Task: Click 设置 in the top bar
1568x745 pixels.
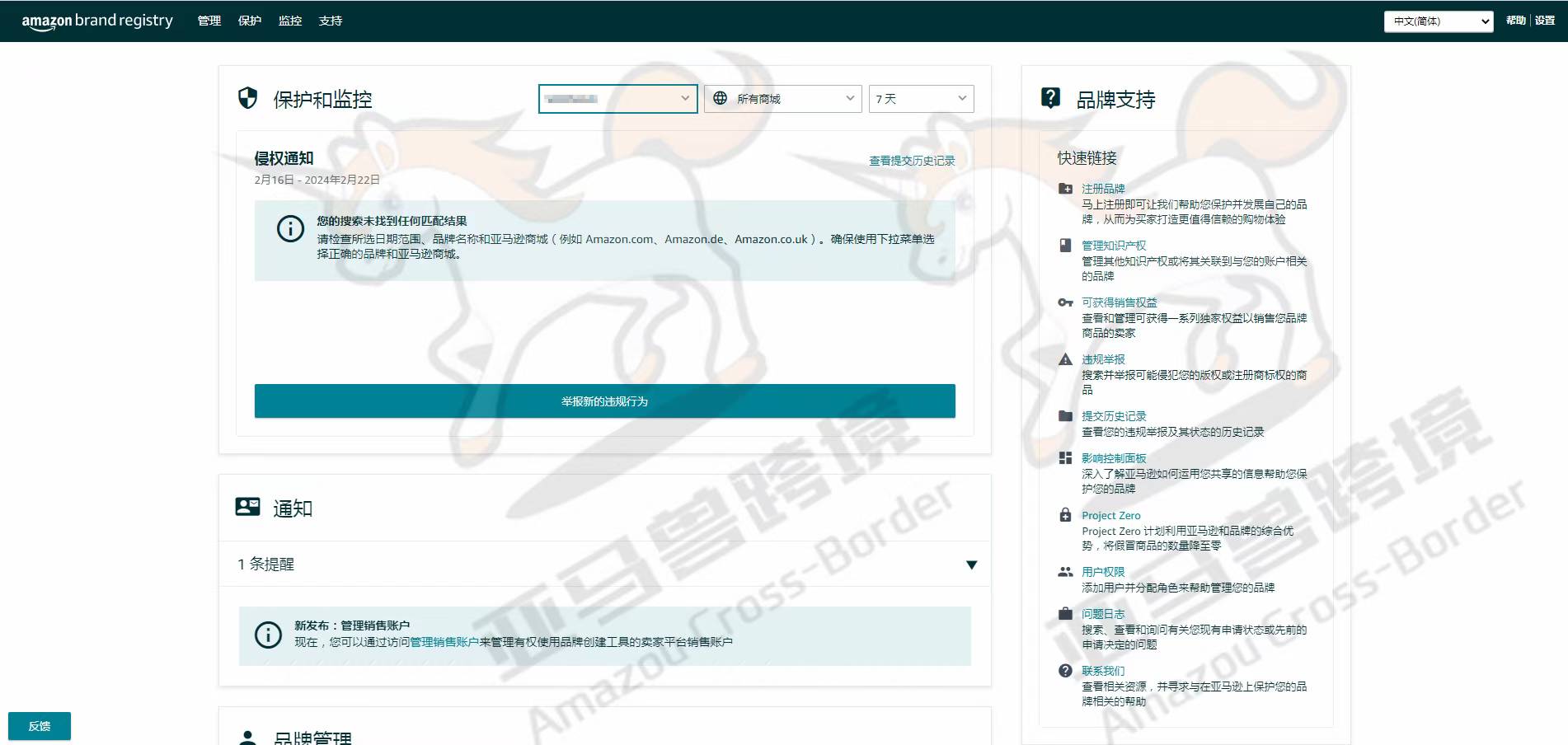Action: pyautogui.click(x=1545, y=21)
